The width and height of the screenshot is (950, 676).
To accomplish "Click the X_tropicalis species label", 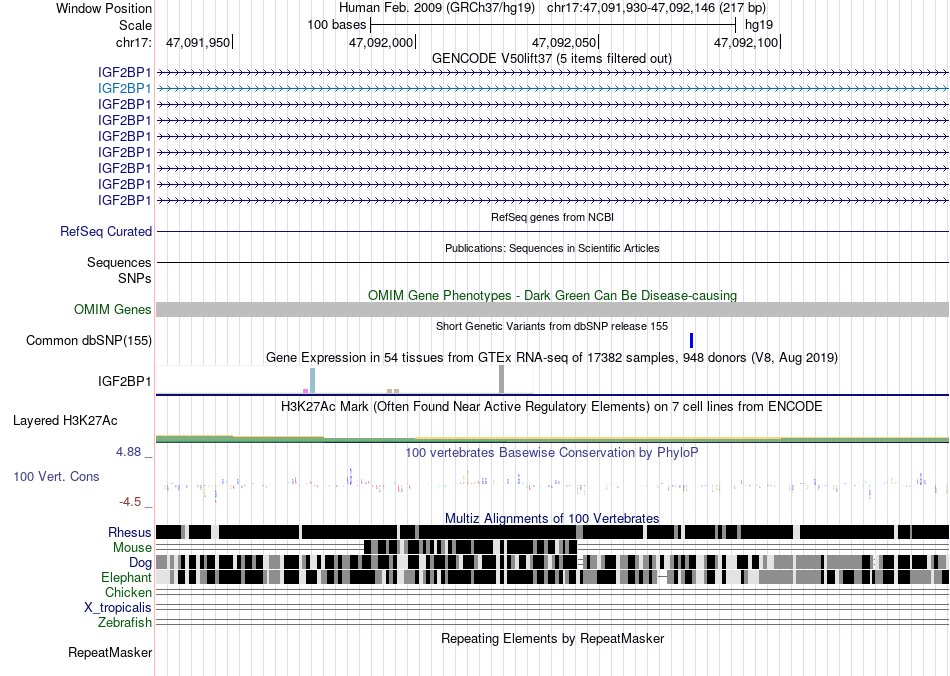I will pyautogui.click(x=118, y=608).
